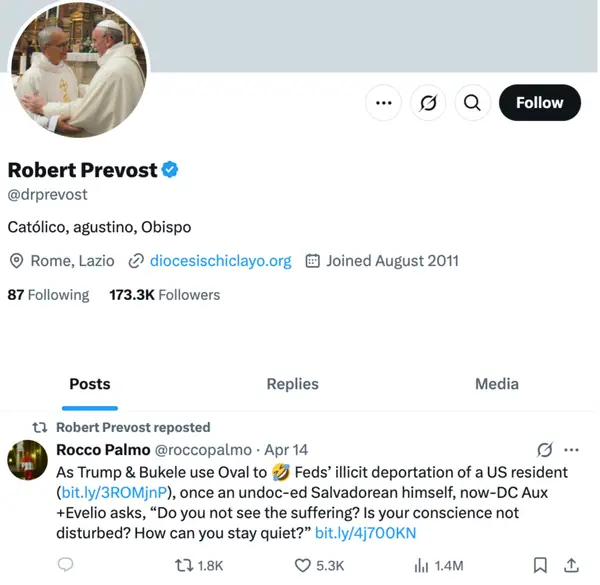Follow Robert Prevost
Viewport: 600px width, 585px height.
click(540, 103)
